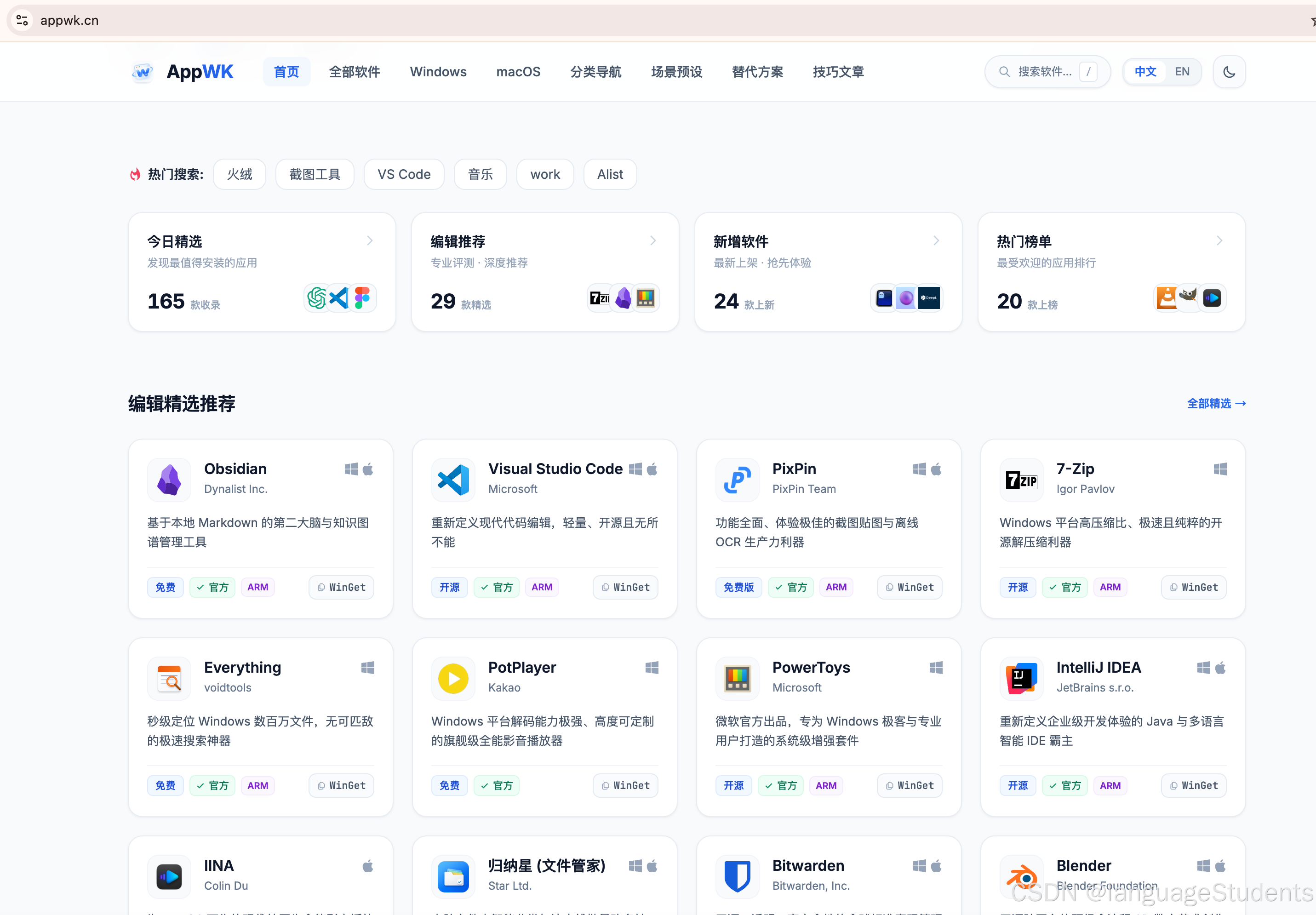Switch language to EN
The height and width of the screenshot is (915, 1316).
pyautogui.click(x=1182, y=72)
